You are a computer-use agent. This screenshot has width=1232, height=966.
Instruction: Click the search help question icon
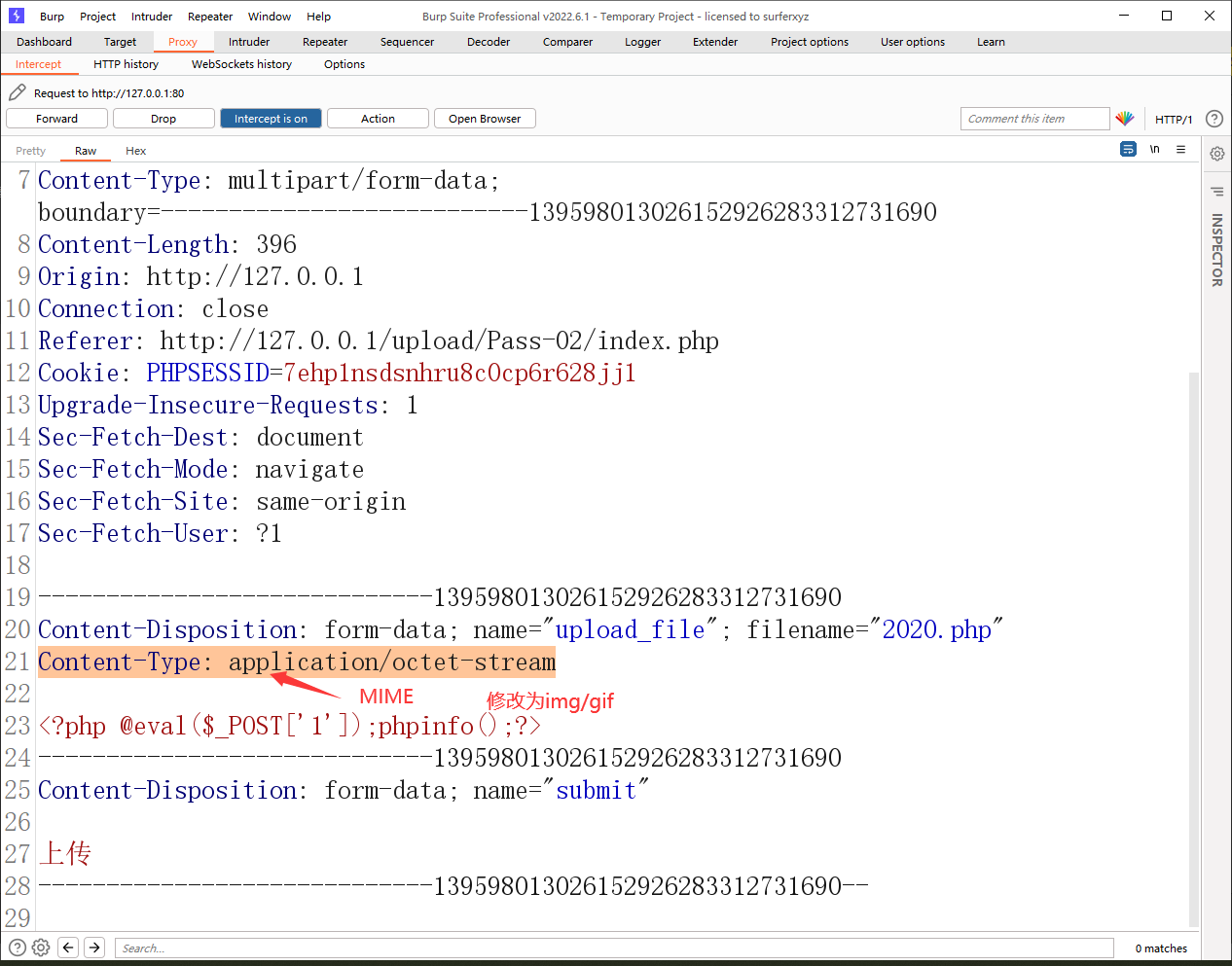(18, 948)
